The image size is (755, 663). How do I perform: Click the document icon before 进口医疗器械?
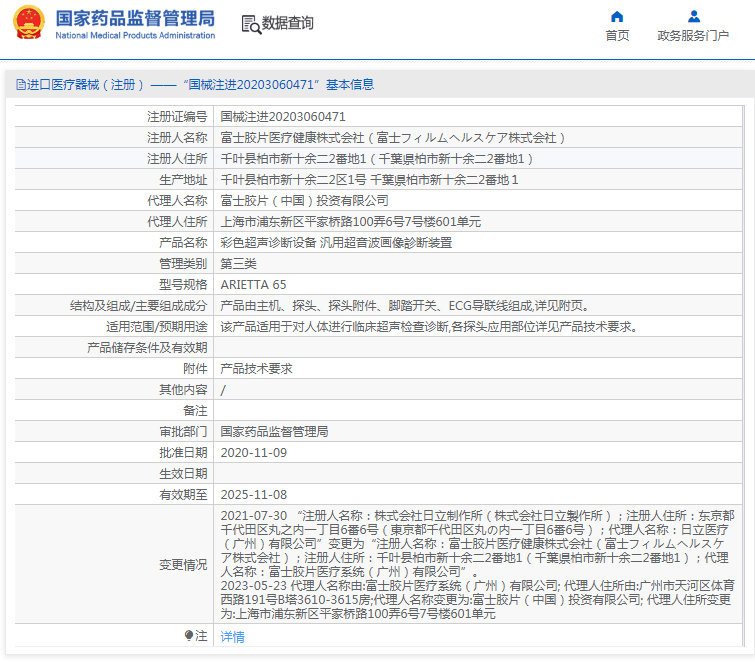21,85
